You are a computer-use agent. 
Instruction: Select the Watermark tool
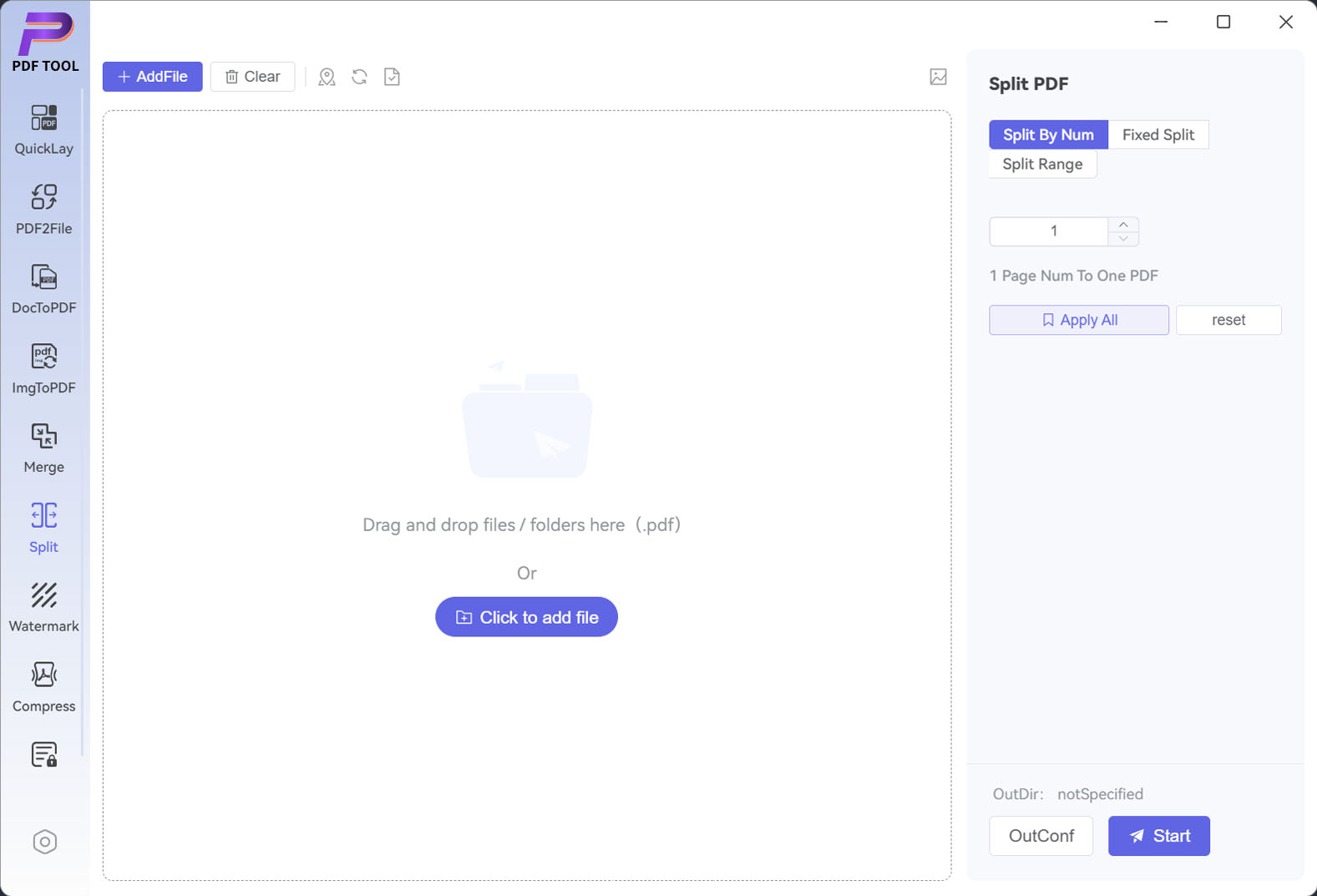43,607
